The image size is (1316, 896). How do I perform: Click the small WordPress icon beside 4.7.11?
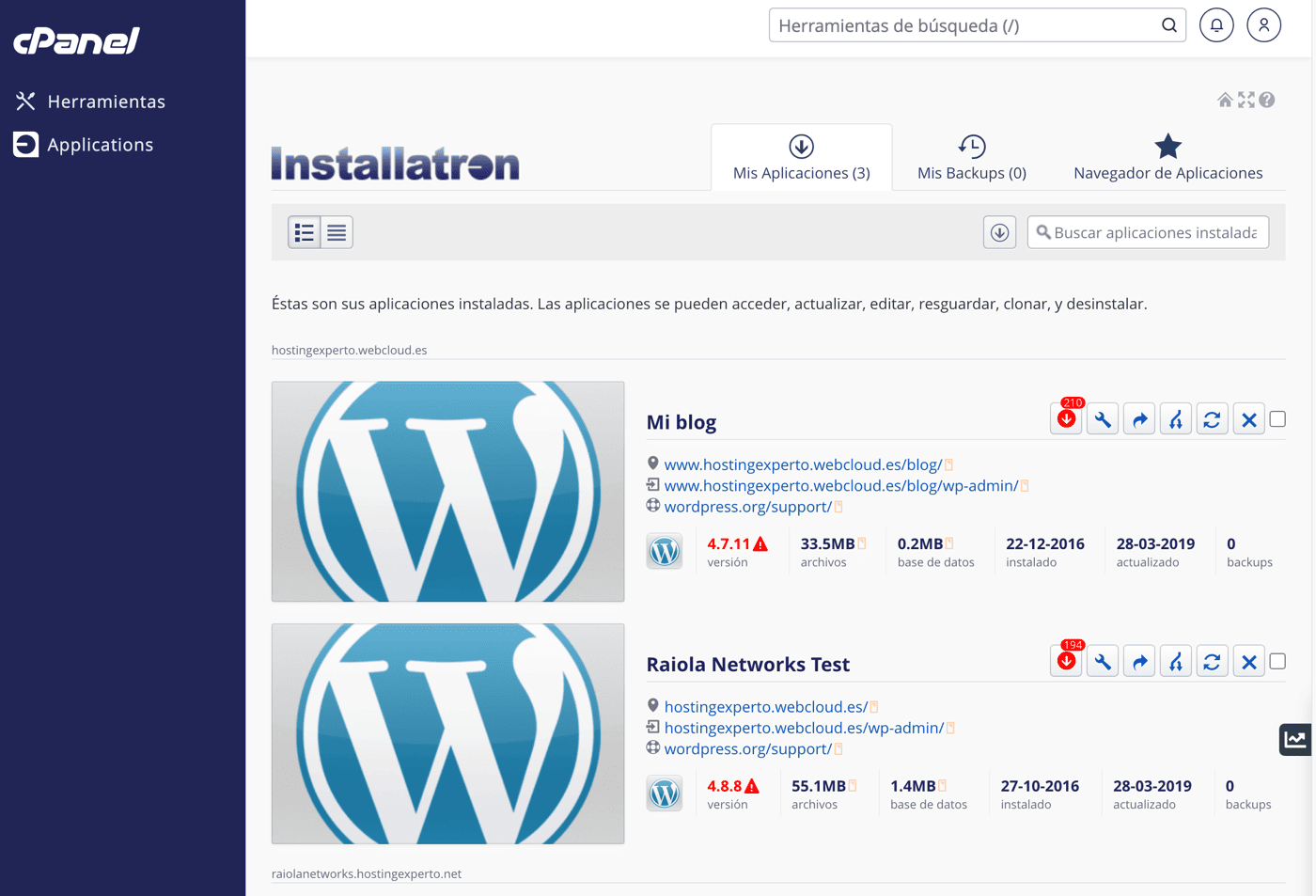(665, 551)
